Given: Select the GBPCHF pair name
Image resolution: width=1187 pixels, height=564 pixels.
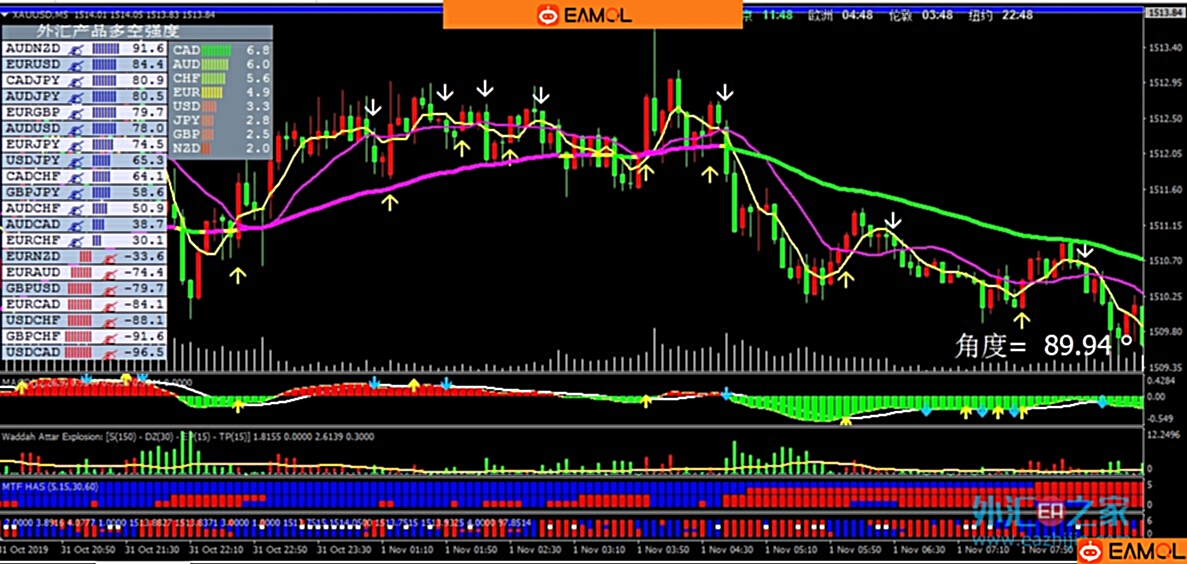Looking at the screenshot, I should tap(33, 336).
